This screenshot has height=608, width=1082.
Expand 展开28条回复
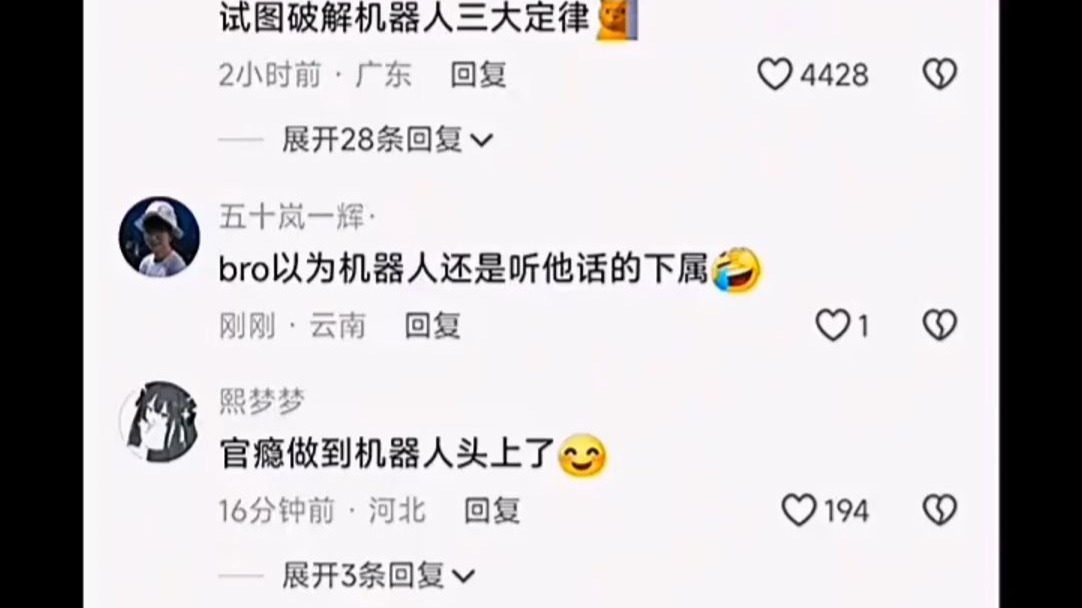(x=388, y=140)
